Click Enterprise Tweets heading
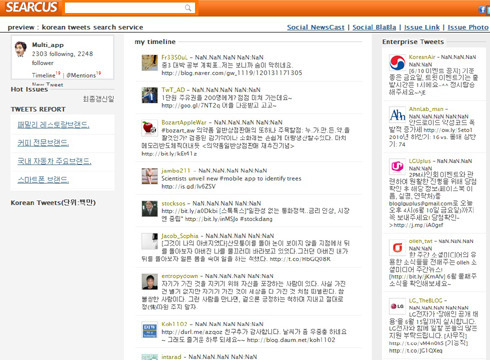 (x=413, y=42)
